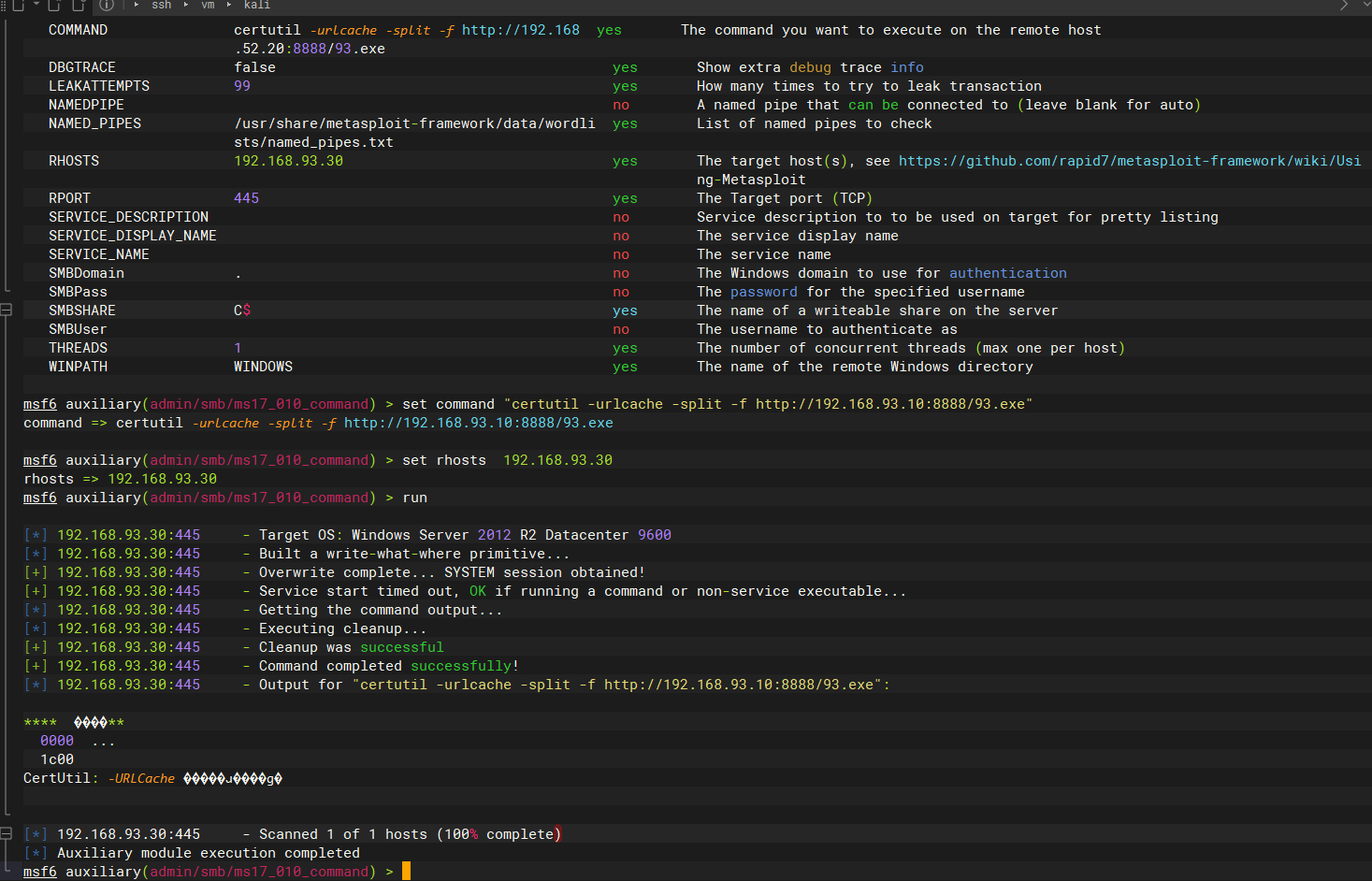The image size is (1372, 881).
Task: Click 'Show extra debug trace info' description
Action: [x=810, y=67]
